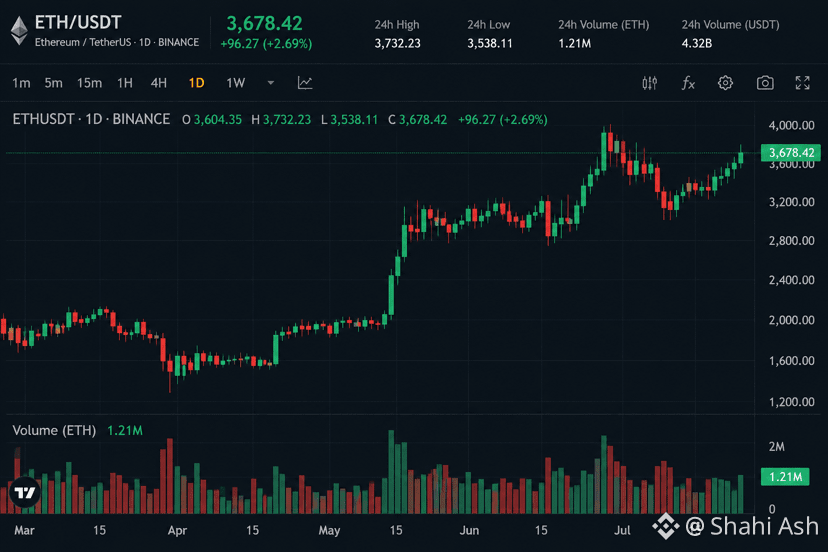Click the 2,000.00 price axis tick
The width and height of the screenshot is (828, 552).
[792, 320]
